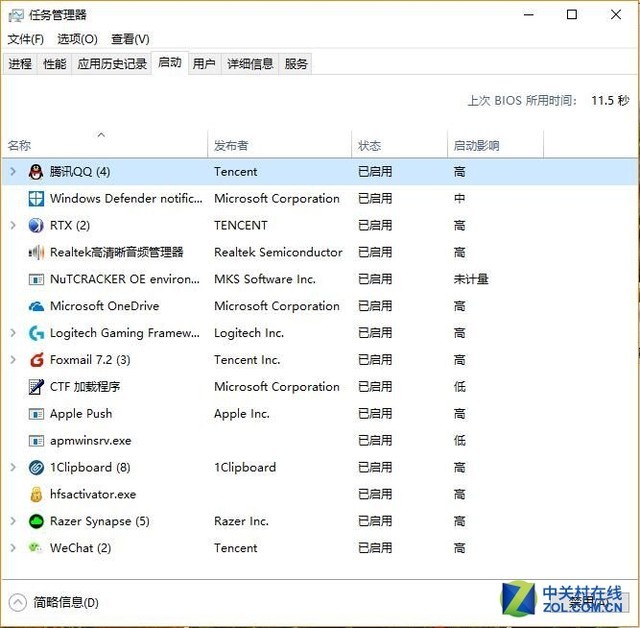Expand the Logitech Gaming Framework group
Screen dimensions: 640x628
coord(13,333)
